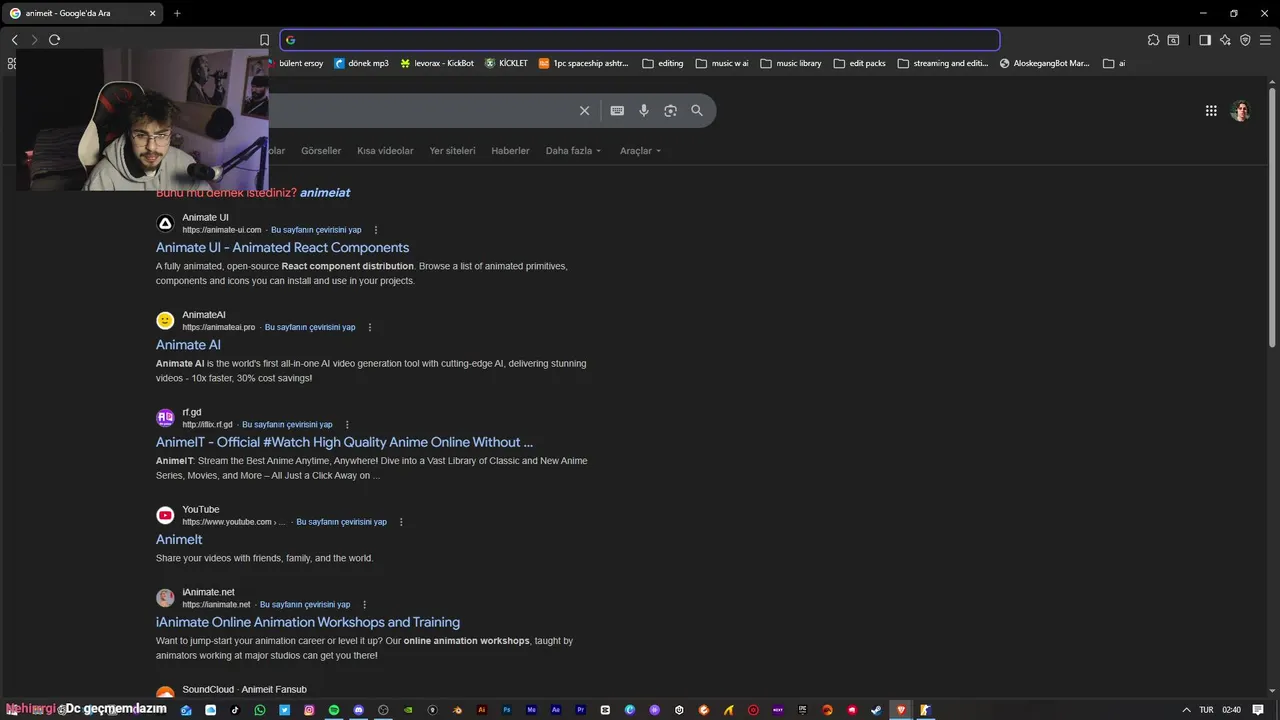Open AnimeIT Official Watch Anime link

click(x=344, y=442)
